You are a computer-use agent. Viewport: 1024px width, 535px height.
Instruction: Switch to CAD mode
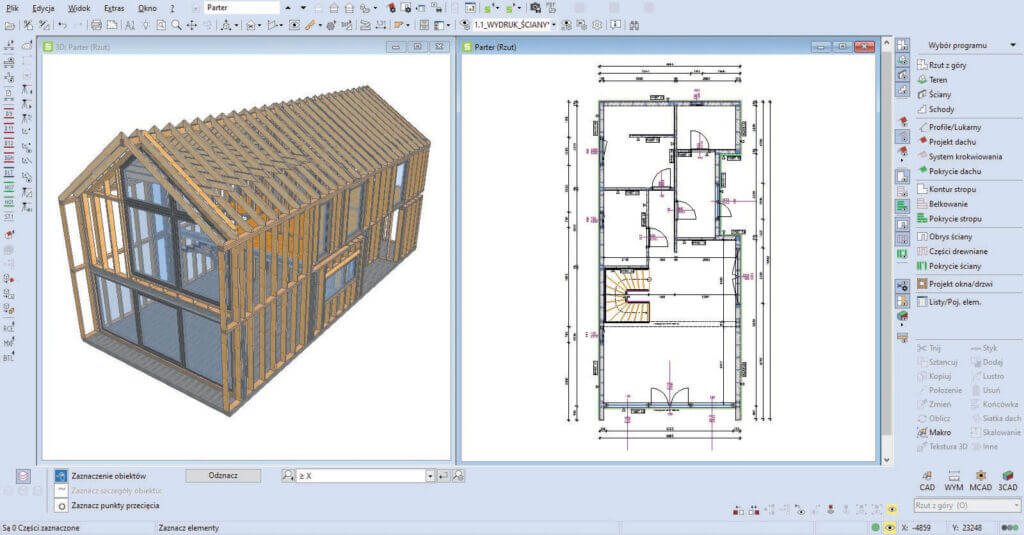click(x=927, y=480)
